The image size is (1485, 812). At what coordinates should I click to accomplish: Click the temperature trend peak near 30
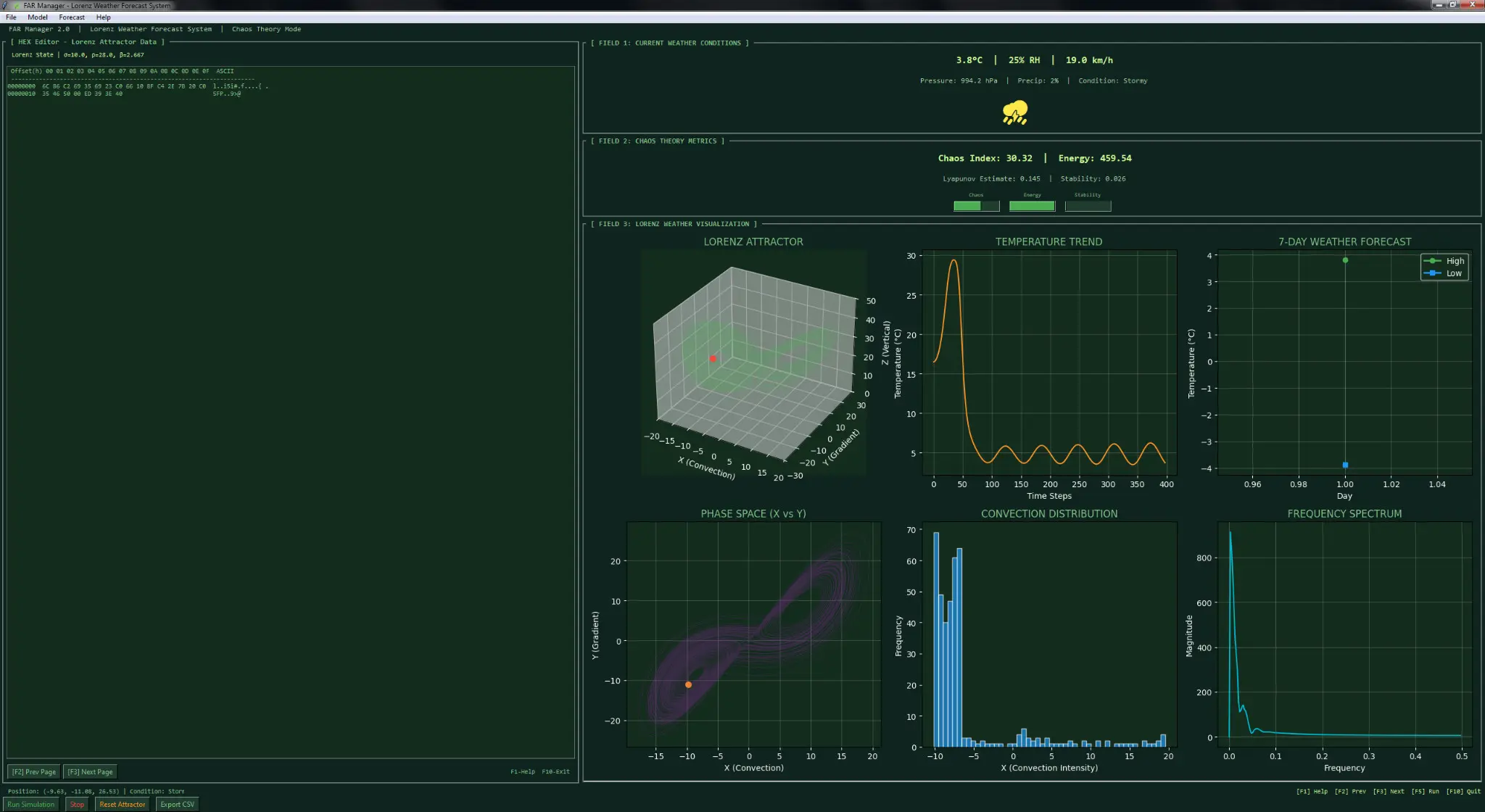pyautogui.click(x=954, y=260)
